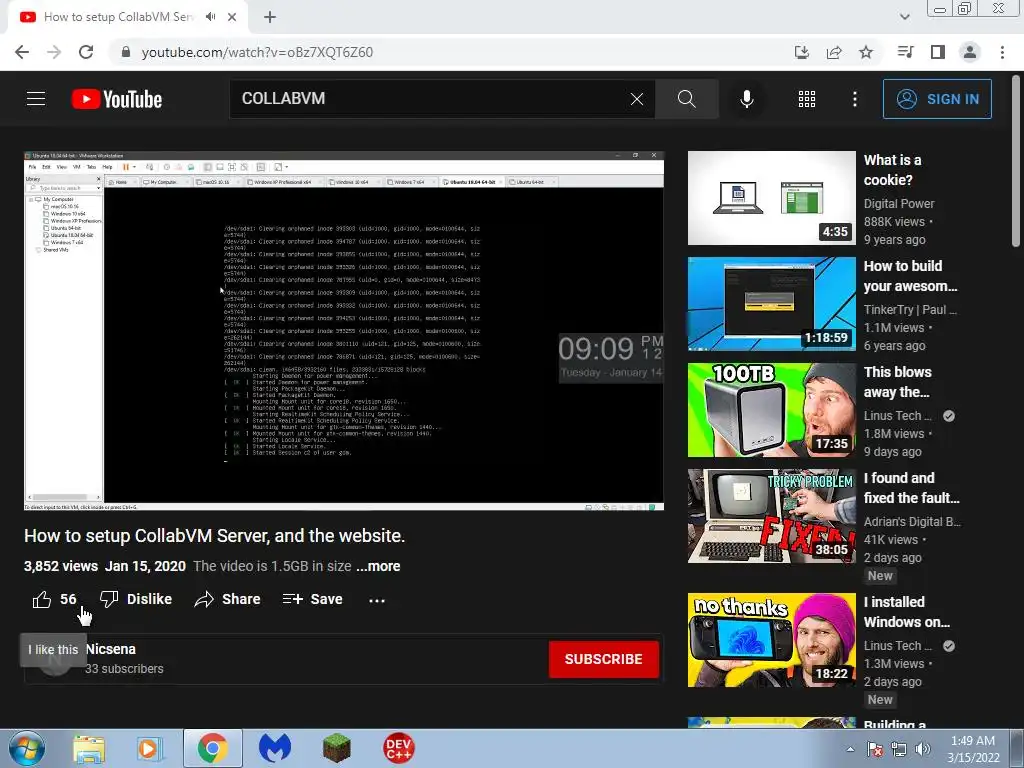Open the 100TB Linus Tech thumbnail
The image size is (1024, 768).
tap(771, 410)
